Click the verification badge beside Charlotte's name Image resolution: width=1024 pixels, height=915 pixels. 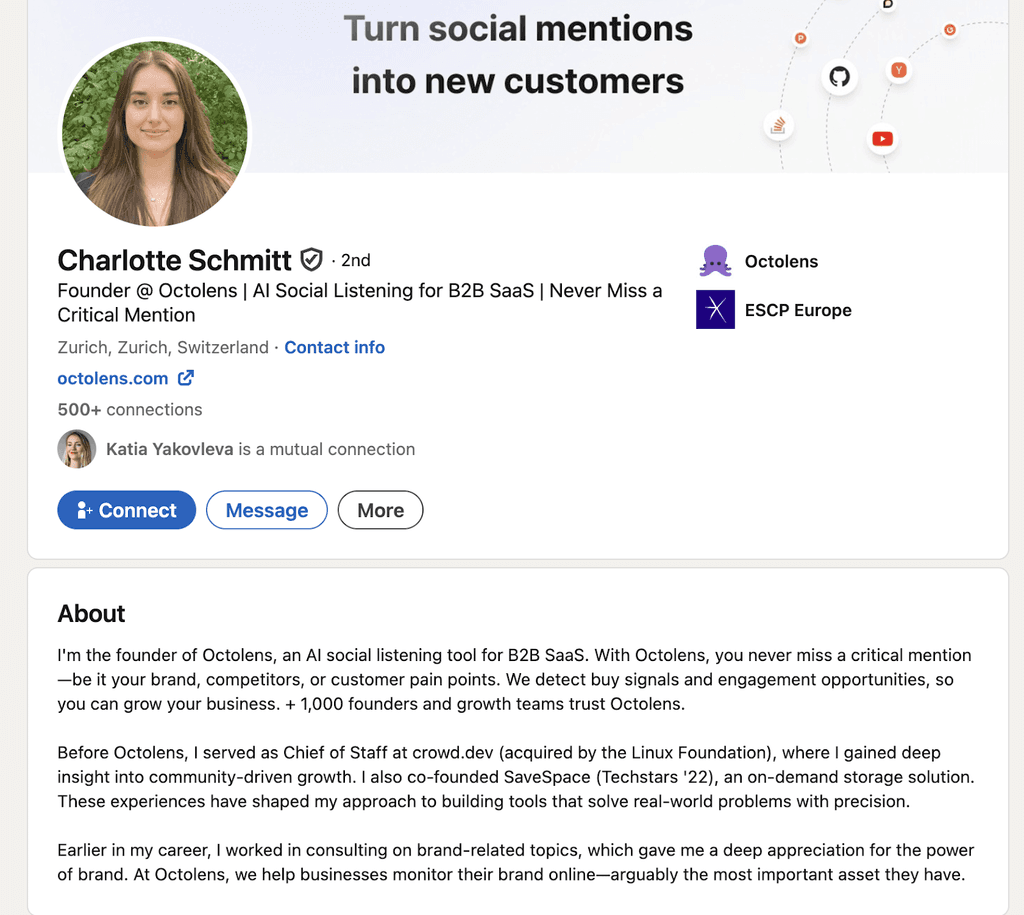click(x=311, y=259)
